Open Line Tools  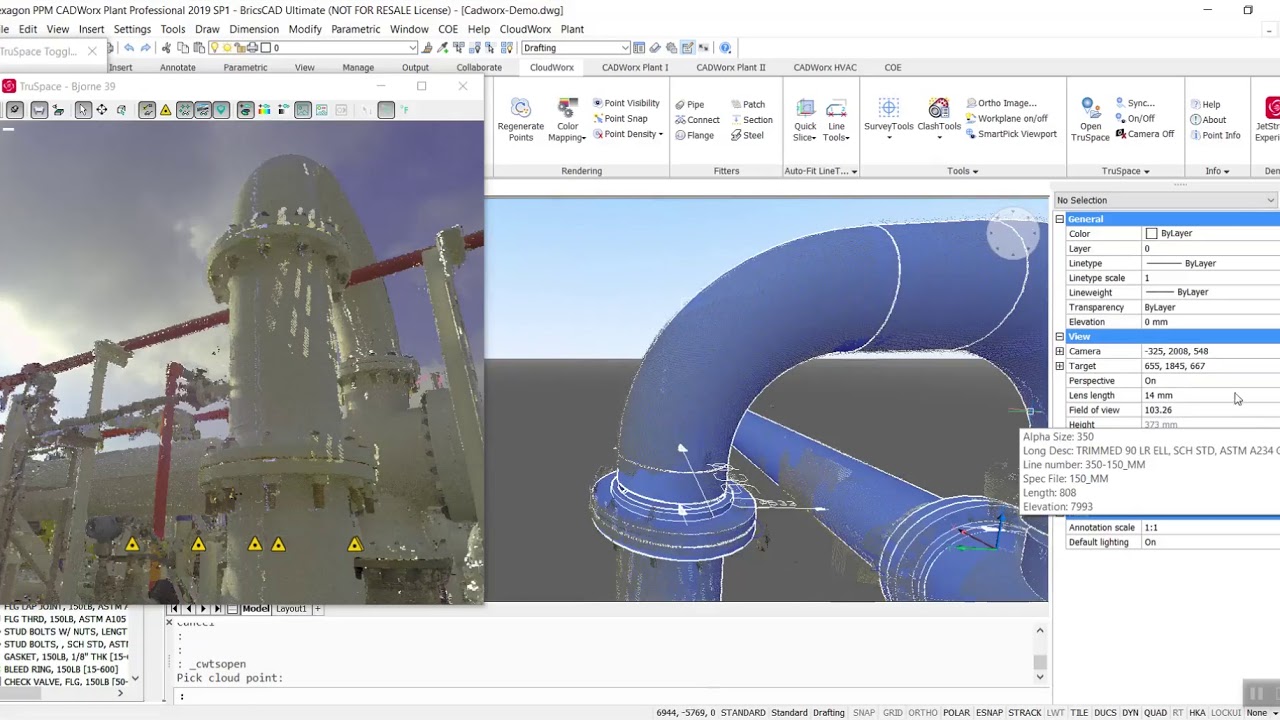click(836, 120)
